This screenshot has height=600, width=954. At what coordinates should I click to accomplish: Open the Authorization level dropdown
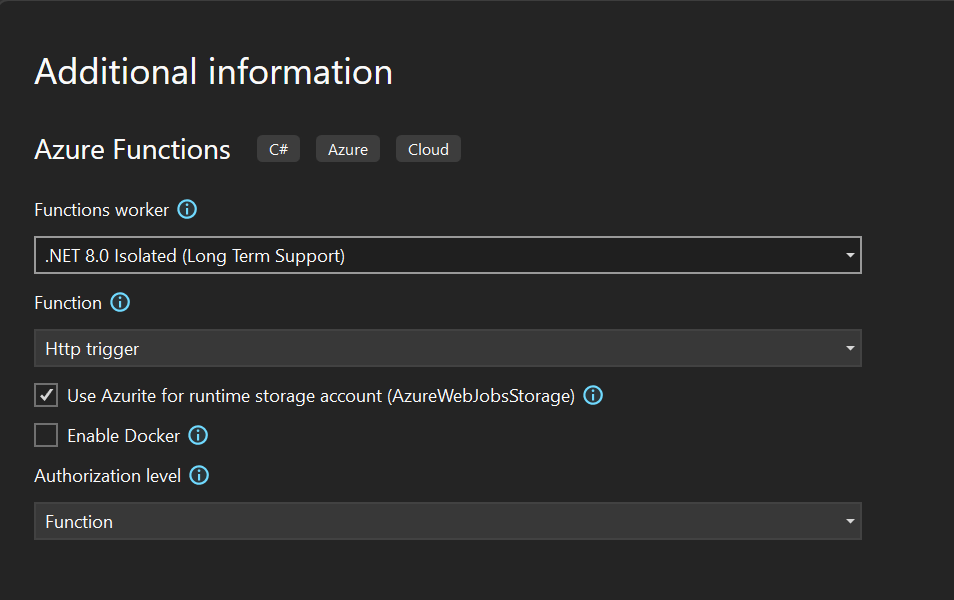click(850, 521)
